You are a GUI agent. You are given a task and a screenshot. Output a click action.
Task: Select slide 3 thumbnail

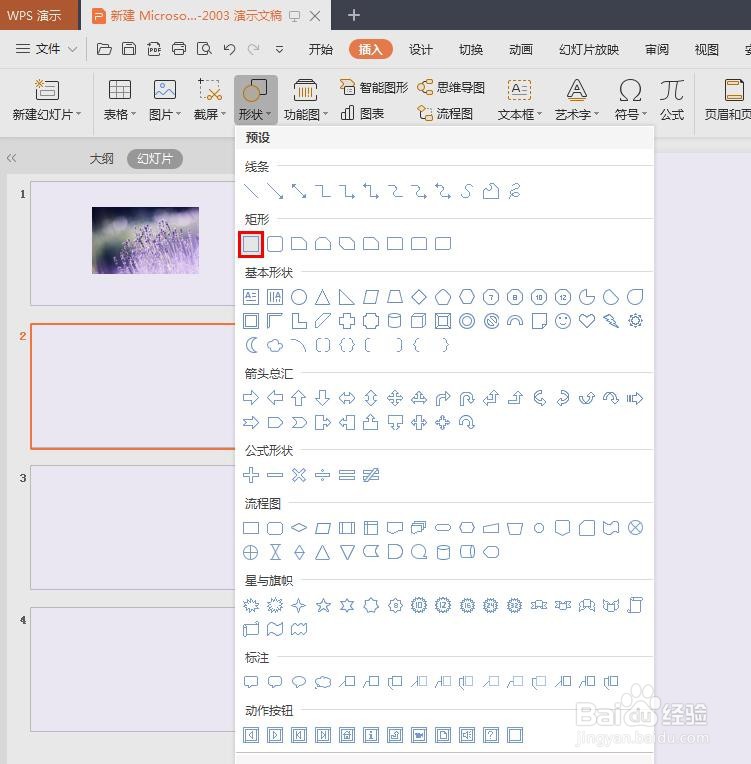click(133, 528)
